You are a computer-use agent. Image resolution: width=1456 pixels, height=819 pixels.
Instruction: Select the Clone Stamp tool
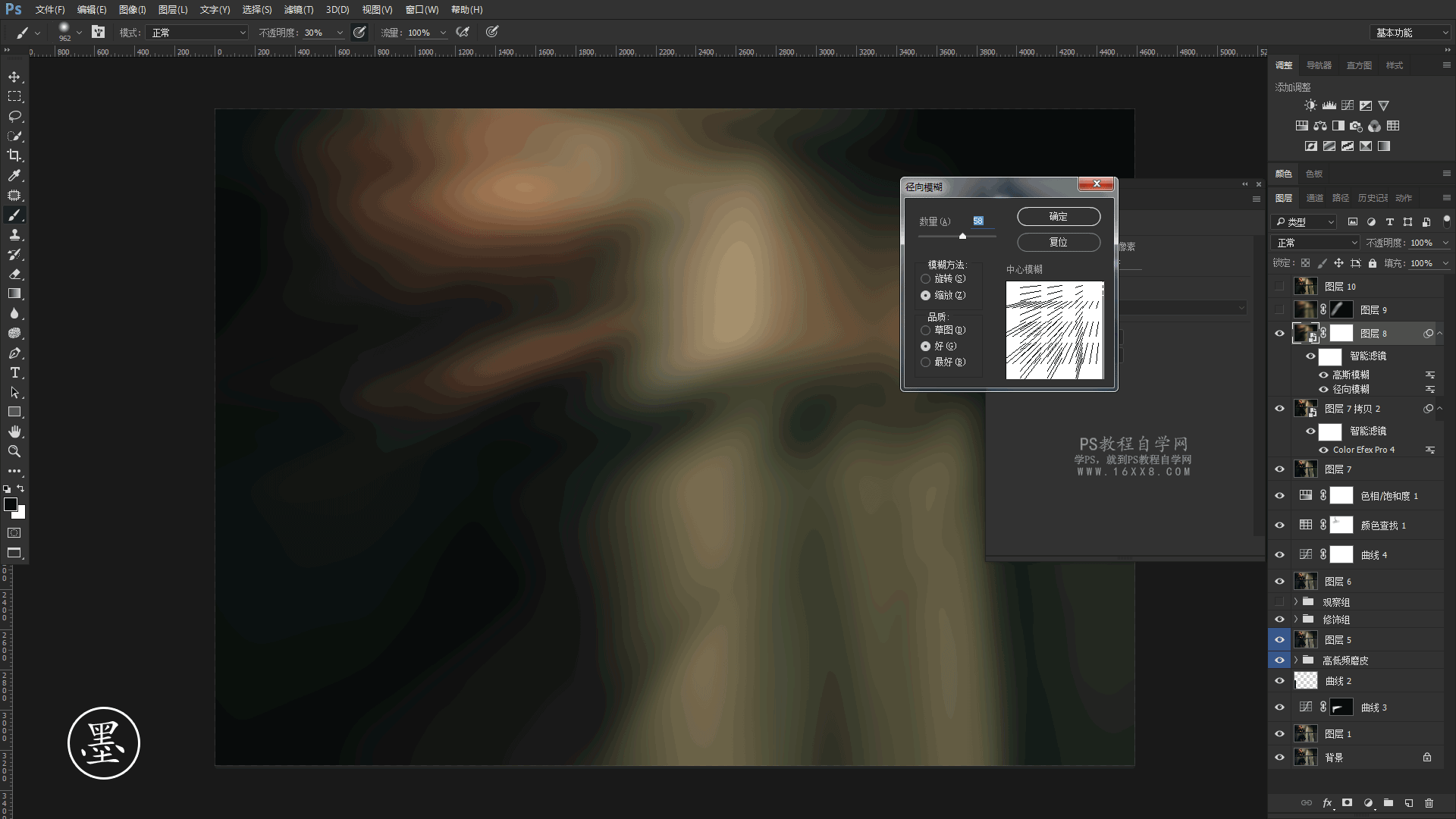[14, 235]
